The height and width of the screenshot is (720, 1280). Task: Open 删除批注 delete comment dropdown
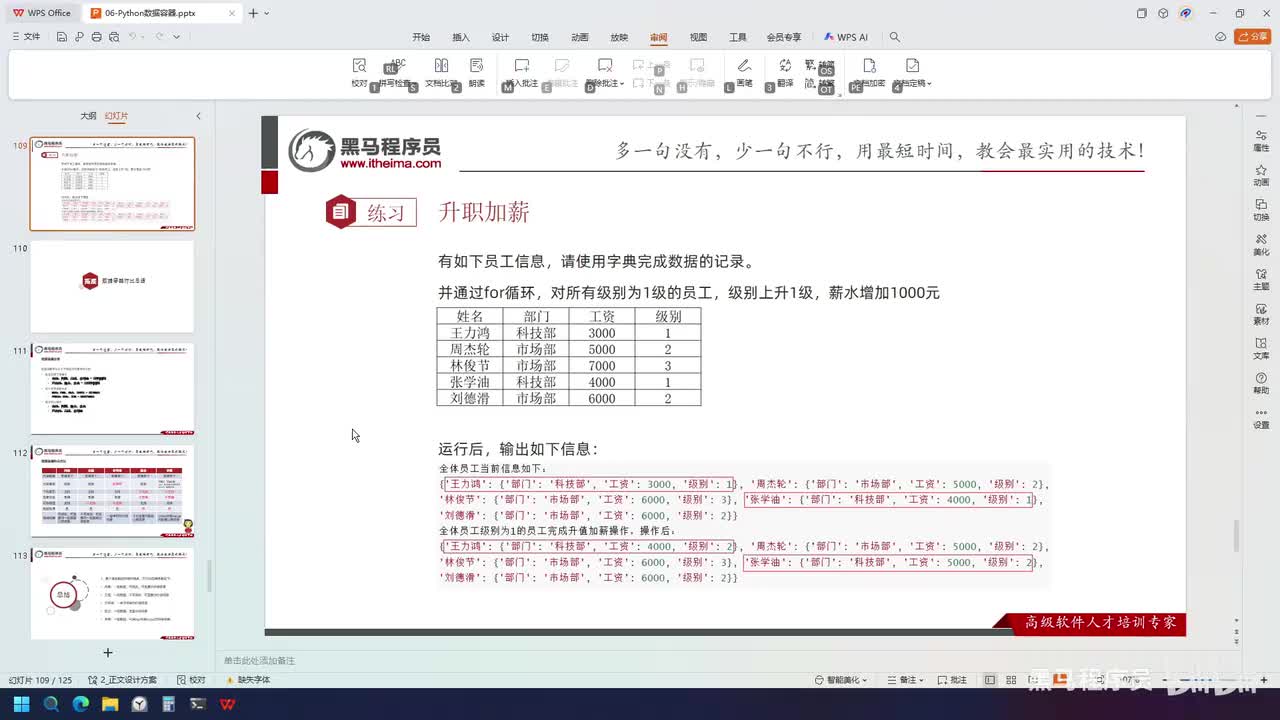pyautogui.click(x=604, y=72)
